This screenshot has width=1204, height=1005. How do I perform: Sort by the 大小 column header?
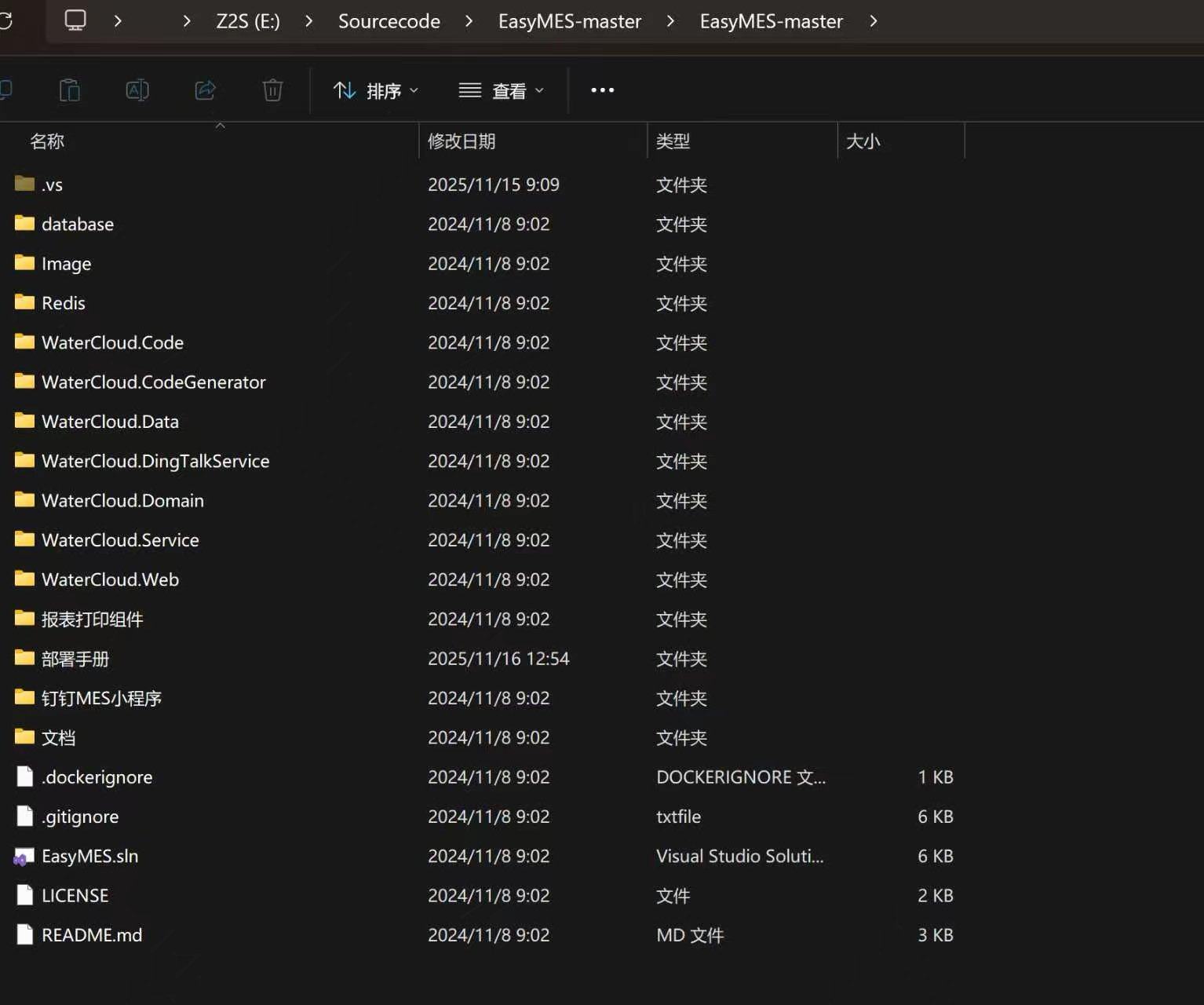tap(863, 141)
